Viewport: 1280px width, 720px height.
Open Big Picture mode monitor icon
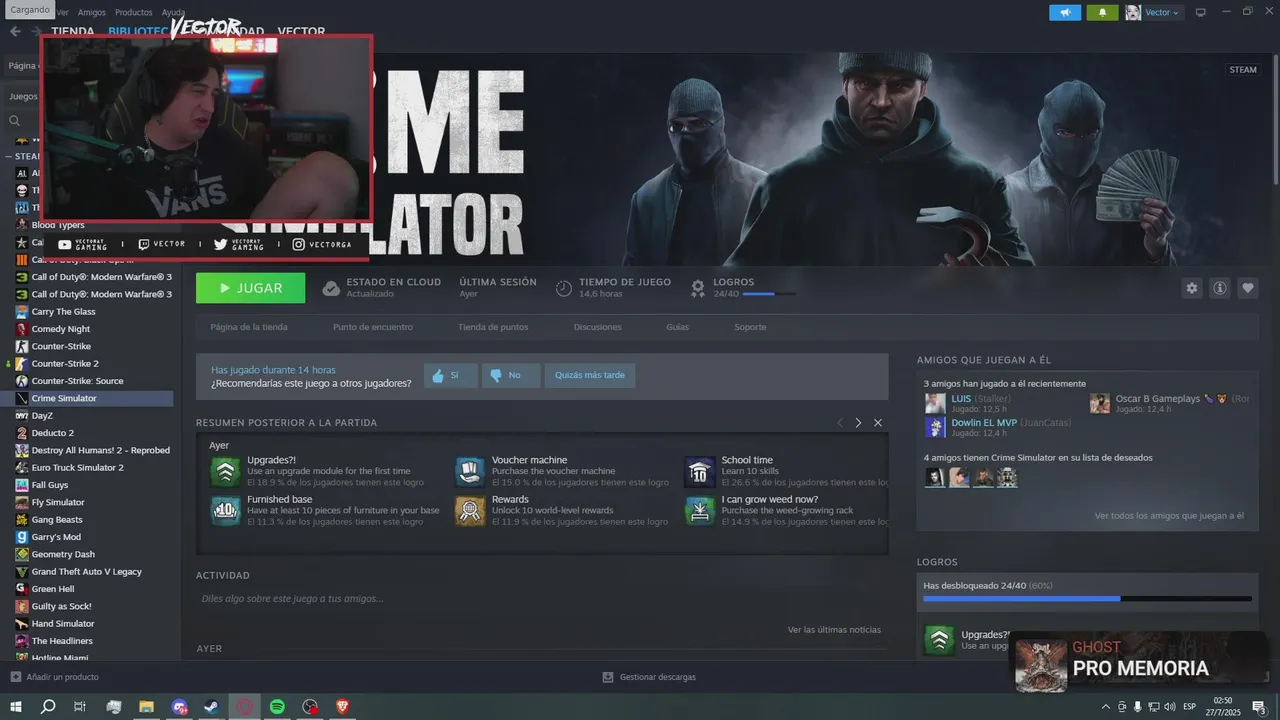click(x=1201, y=12)
